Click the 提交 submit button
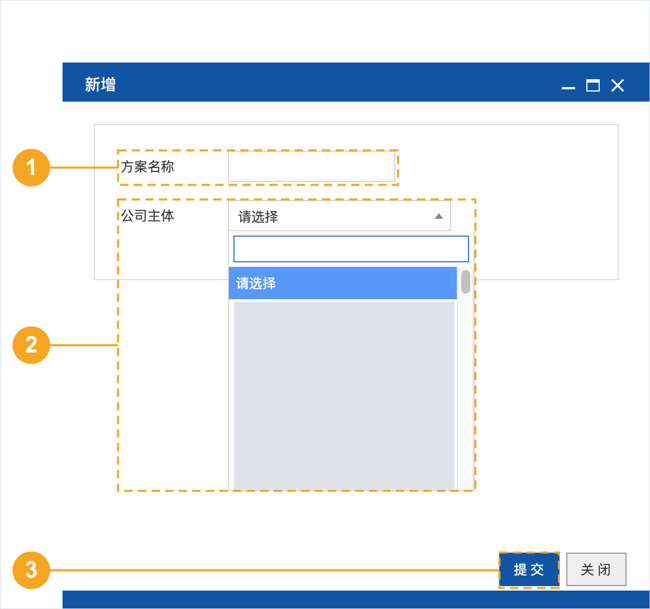The image size is (650, 609). coord(529,569)
